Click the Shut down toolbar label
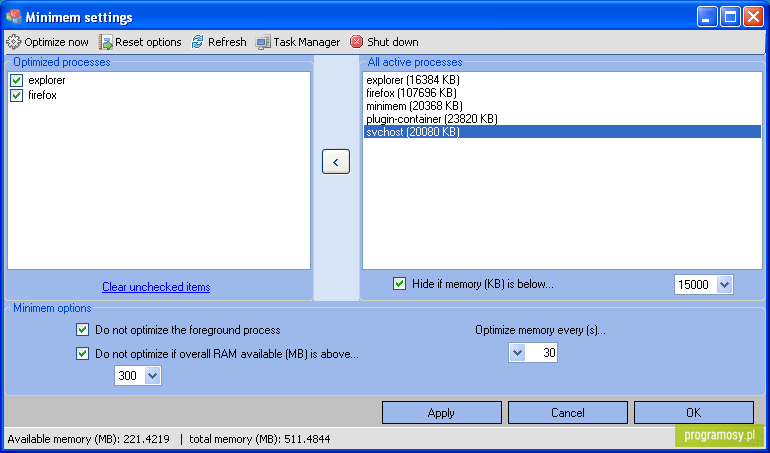 tap(393, 42)
